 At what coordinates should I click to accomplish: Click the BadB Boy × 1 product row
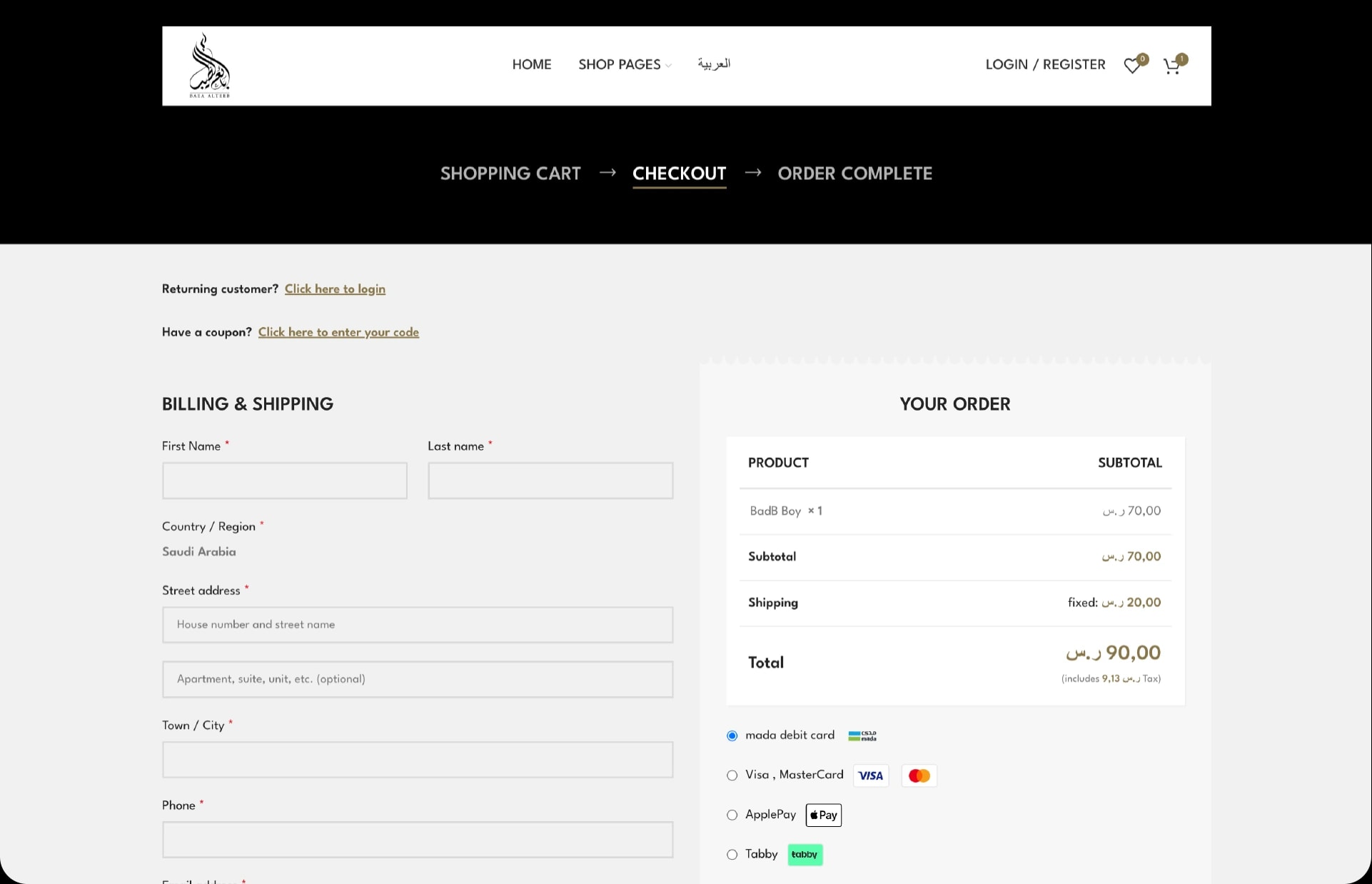coord(955,511)
